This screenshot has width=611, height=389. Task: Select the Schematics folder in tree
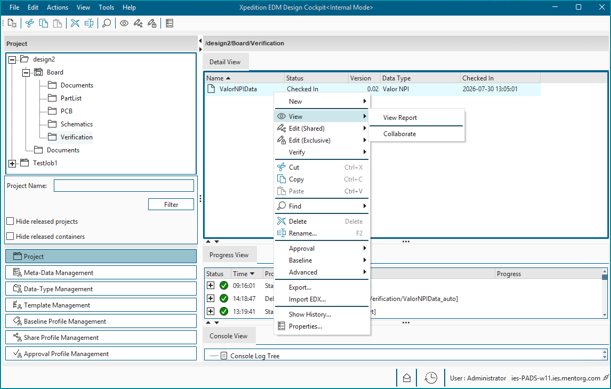point(76,124)
